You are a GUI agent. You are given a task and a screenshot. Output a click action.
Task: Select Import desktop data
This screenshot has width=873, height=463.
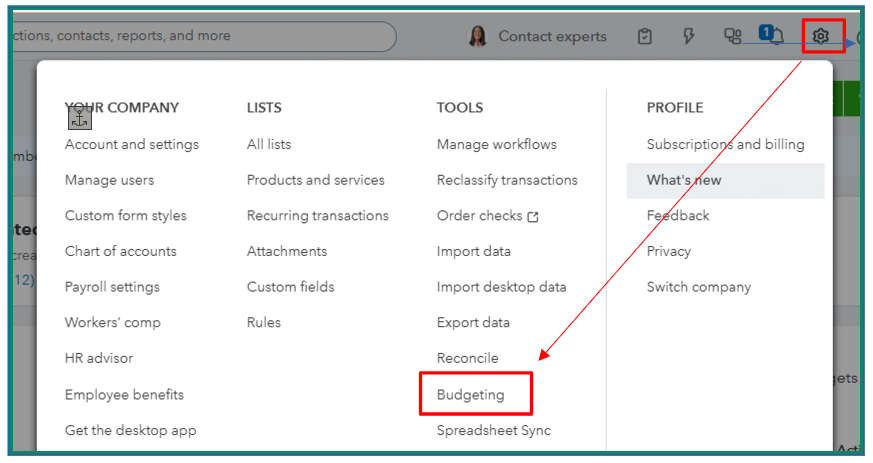(x=501, y=287)
